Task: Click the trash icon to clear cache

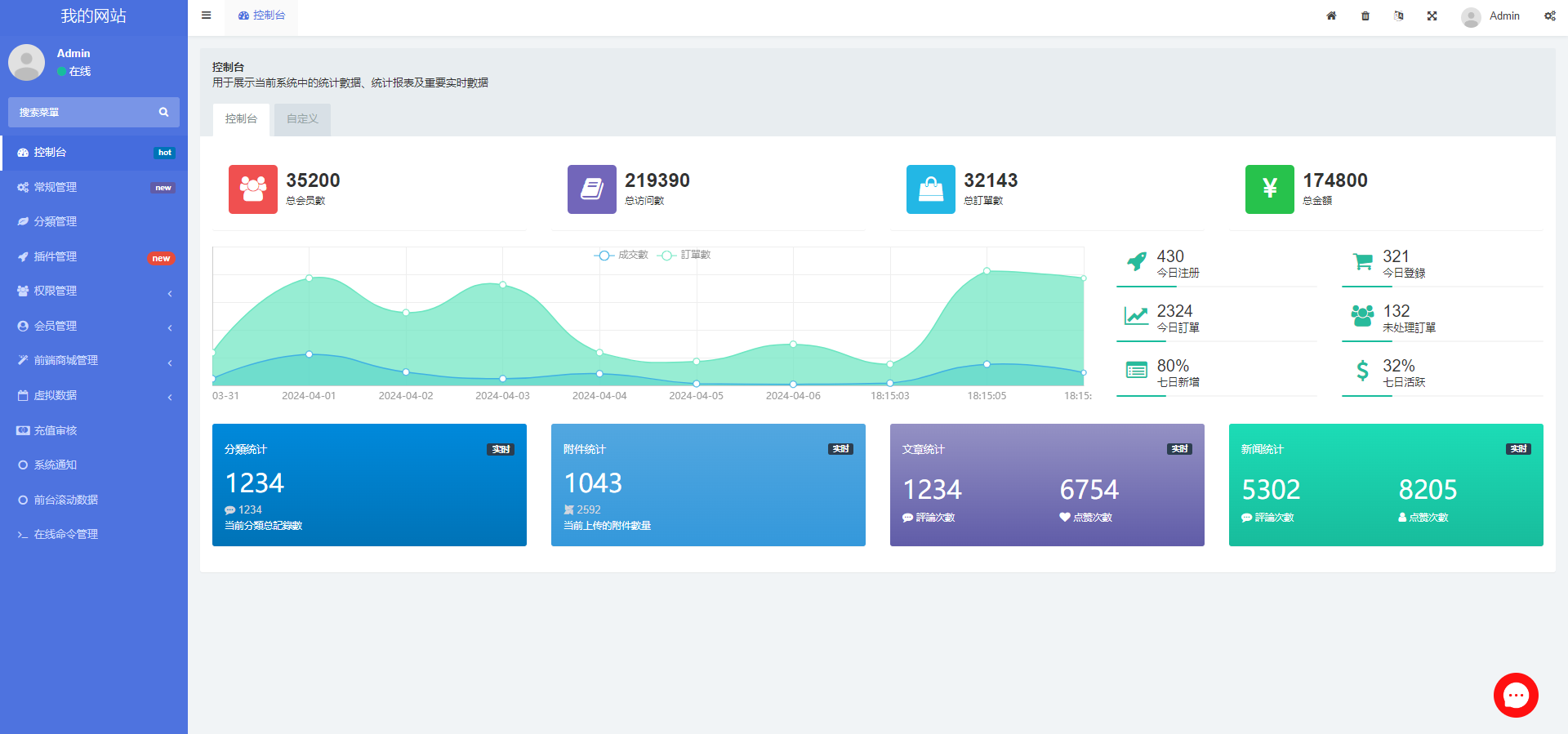Action: pyautogui.click(x=1365, y=16)
